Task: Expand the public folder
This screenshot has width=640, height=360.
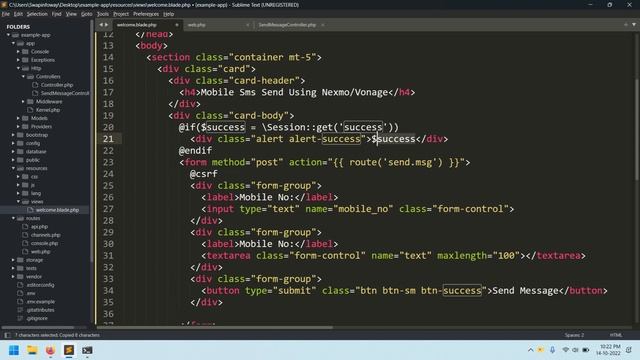Action: coord(13,160)
